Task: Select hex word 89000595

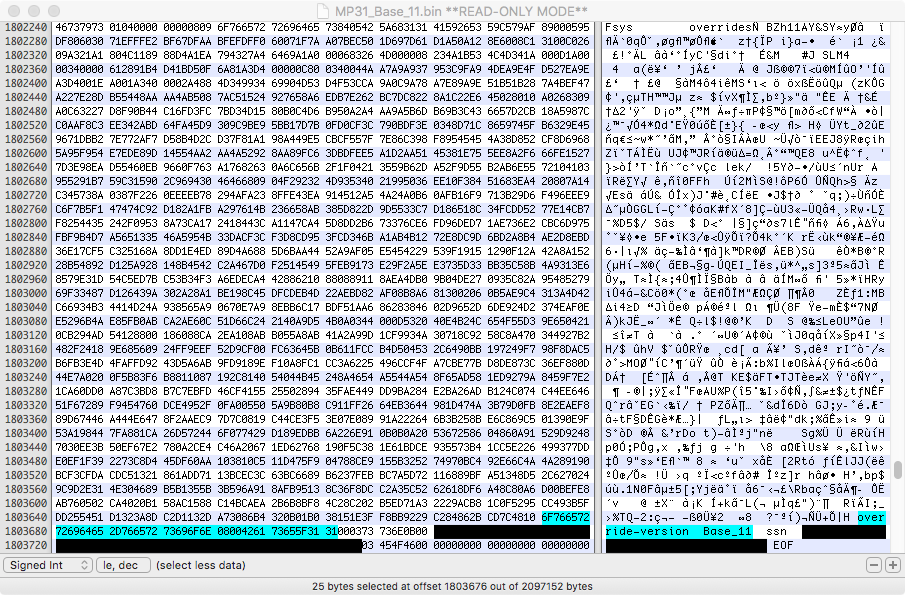Action: click(566, 27)
